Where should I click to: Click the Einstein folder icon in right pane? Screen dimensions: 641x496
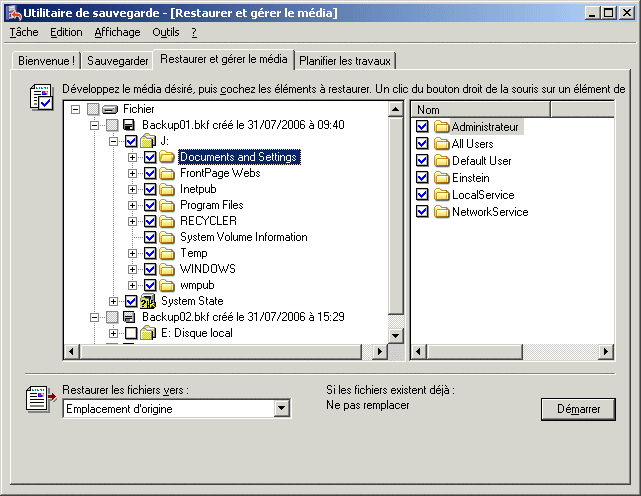(441, 178)
